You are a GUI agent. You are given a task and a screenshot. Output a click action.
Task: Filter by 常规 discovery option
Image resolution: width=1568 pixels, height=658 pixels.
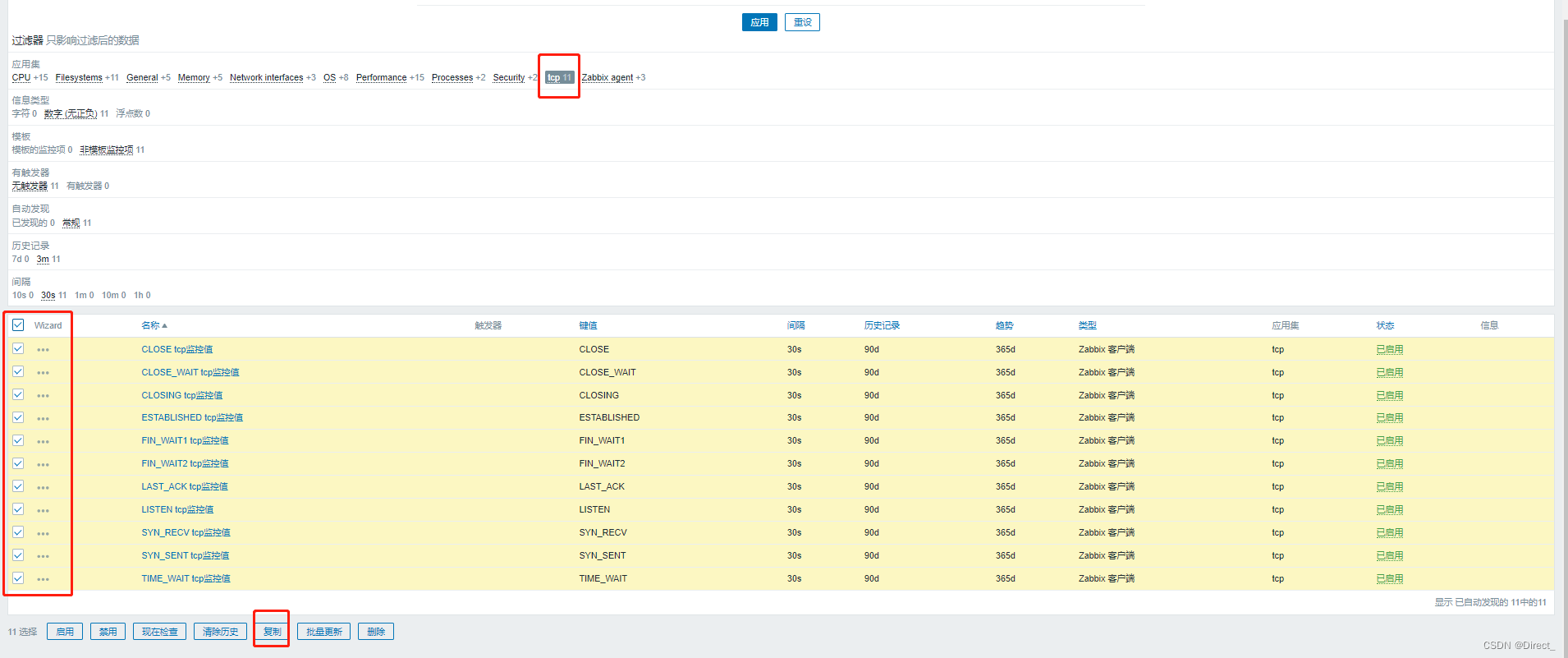[71, 223]
